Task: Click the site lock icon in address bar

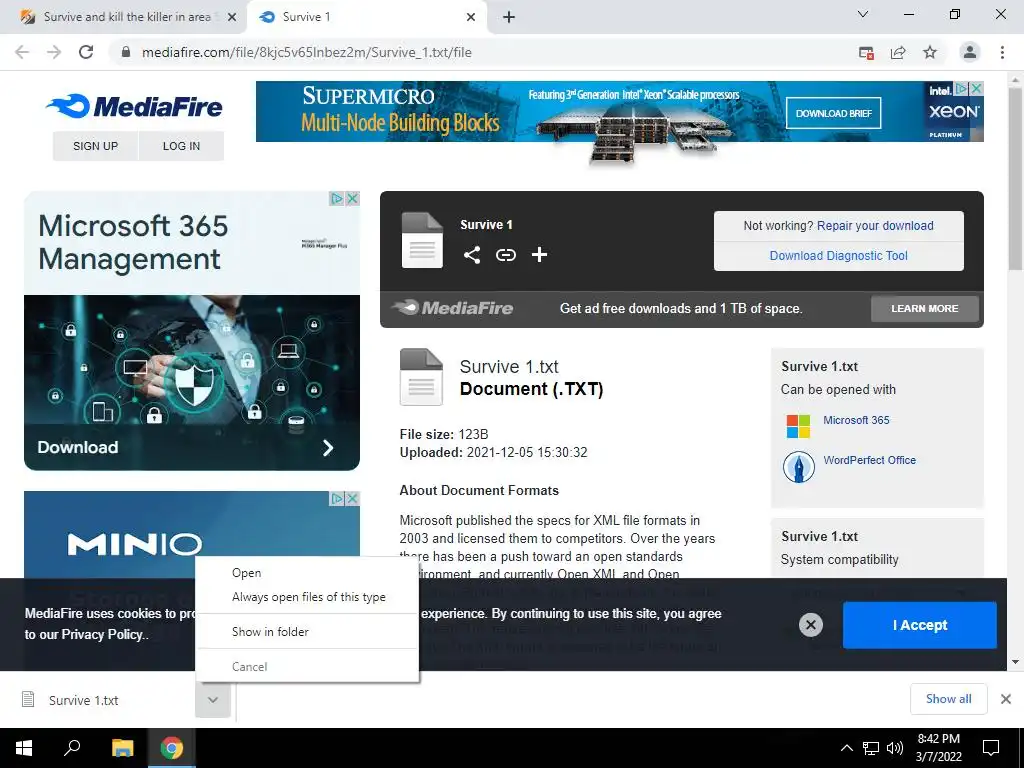Action: [126, 52]
